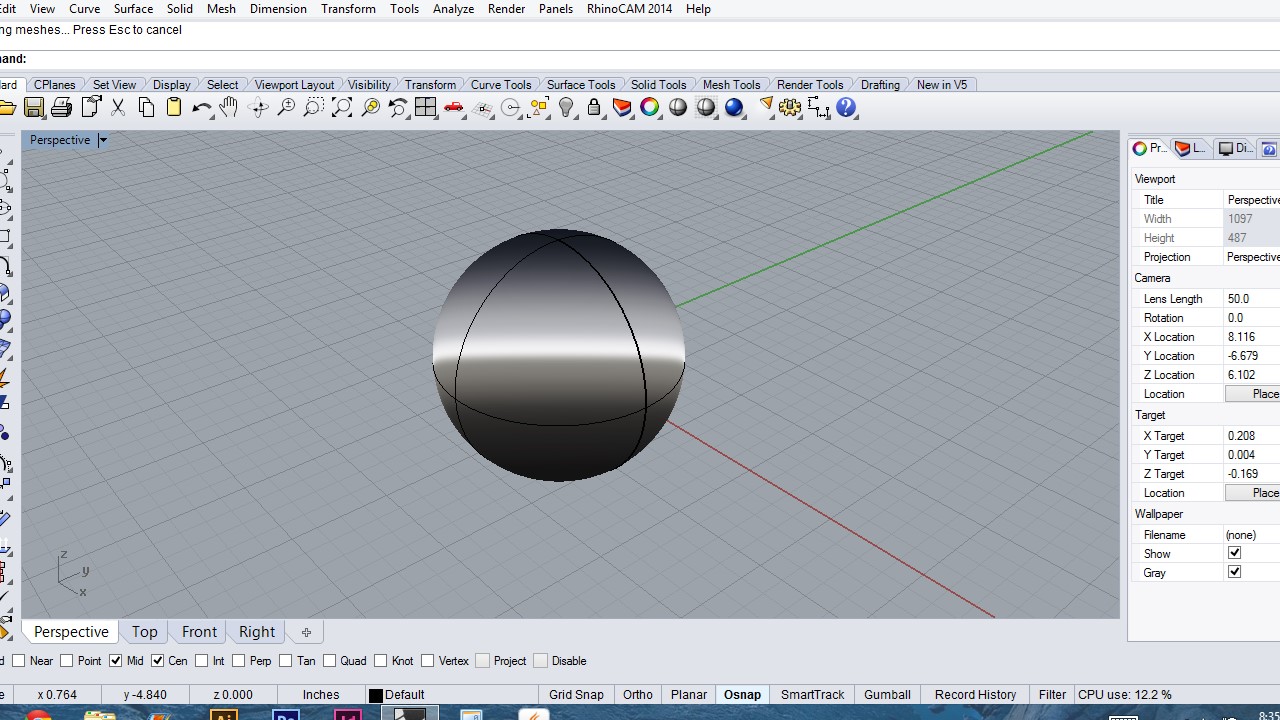This screenshot has width=1280, height=720.
Task: Click the Four Viewports grid icon
Action: point(426,108)
